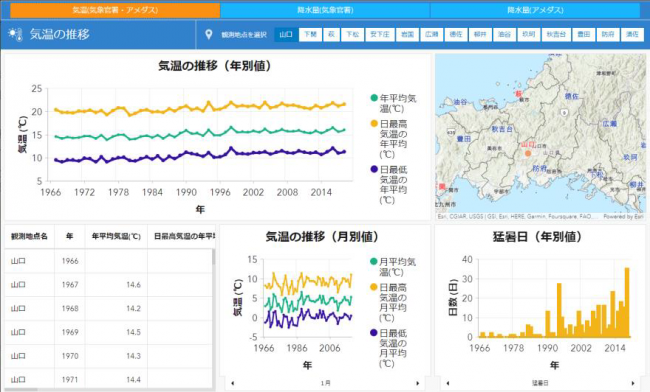Select the 柳井 observation point
Image resolution: width=650 pixels, height=392 pixels.
tap(480, 34)
